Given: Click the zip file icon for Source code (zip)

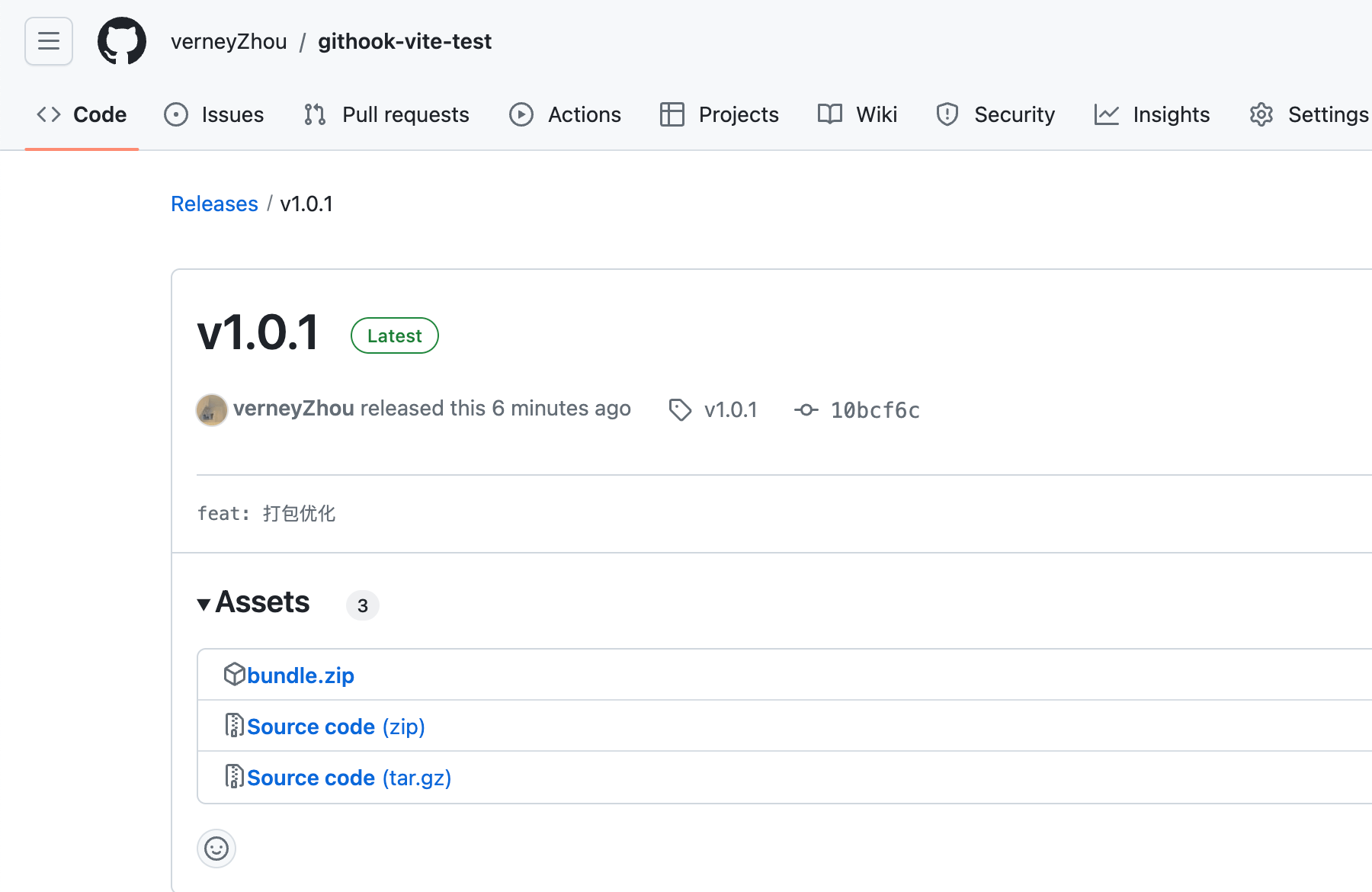Looking at the screenshot, I should (234, 726).
